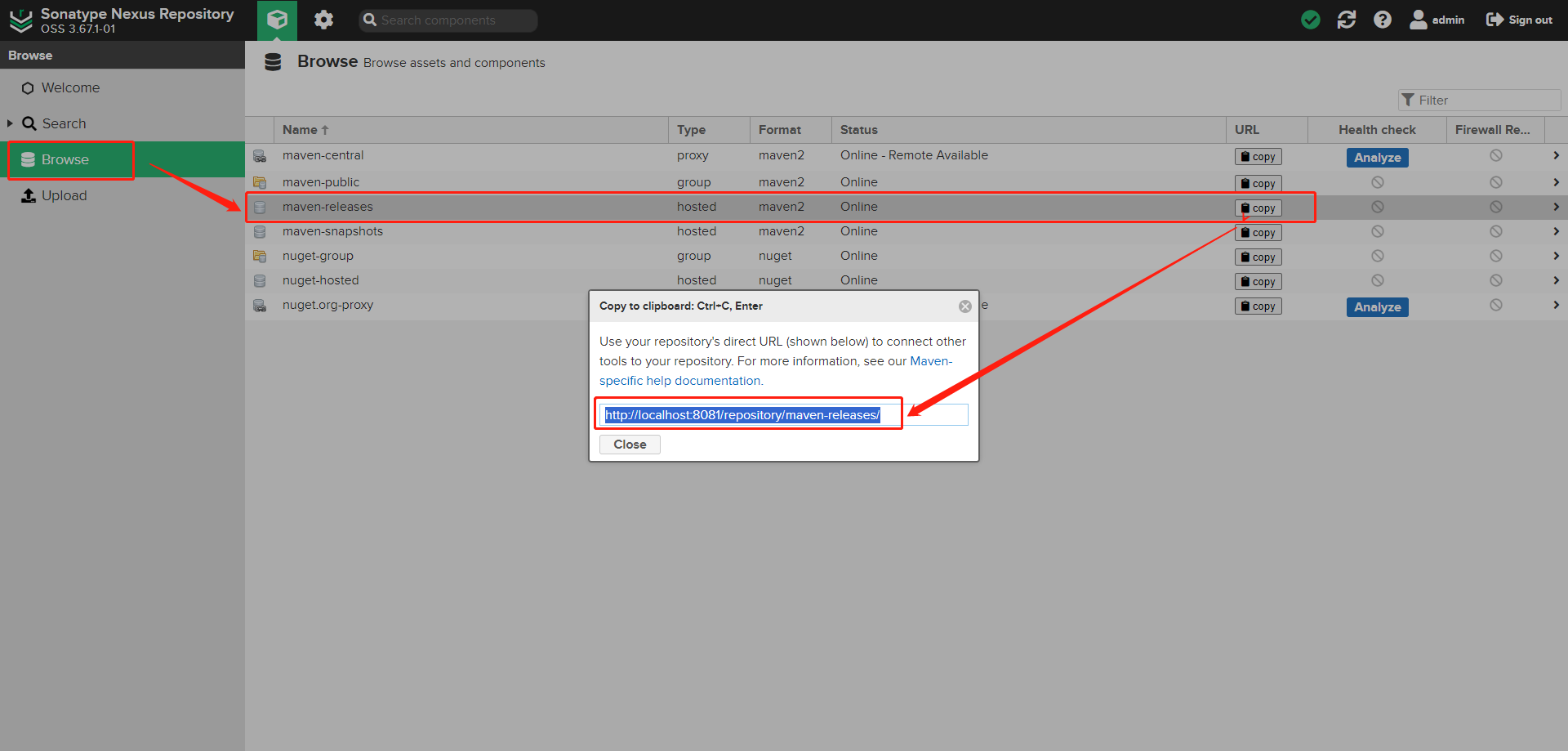Select Upload in the sidebar menu
The width and height of the screenshot is (1568, 751).
(x=64, y=195)
